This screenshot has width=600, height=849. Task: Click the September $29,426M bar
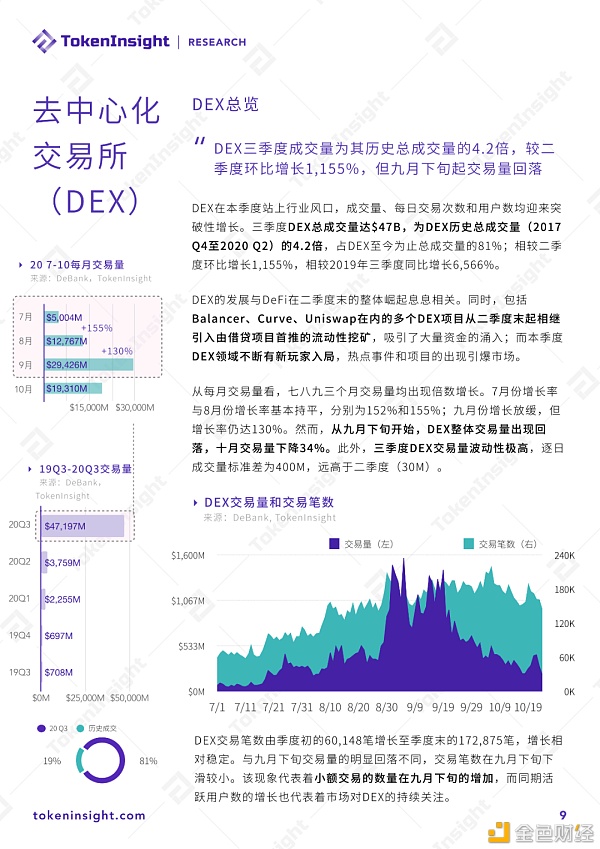pos(88,364)
